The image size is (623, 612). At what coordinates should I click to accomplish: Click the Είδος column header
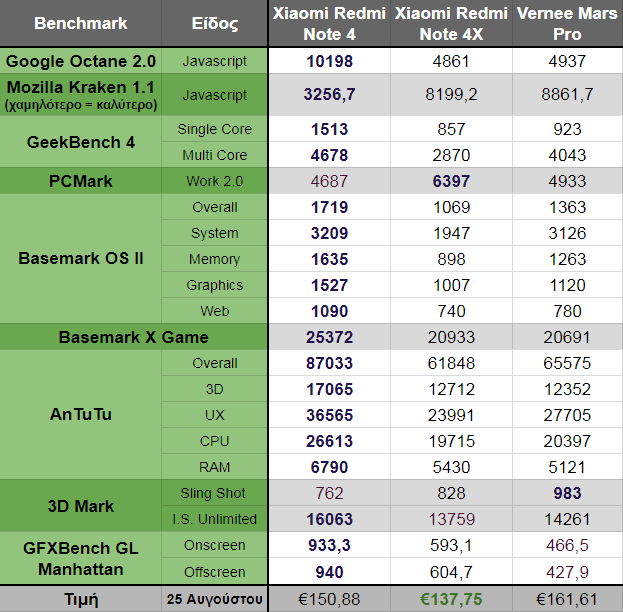pyautogui.click(x=215, y=23)
